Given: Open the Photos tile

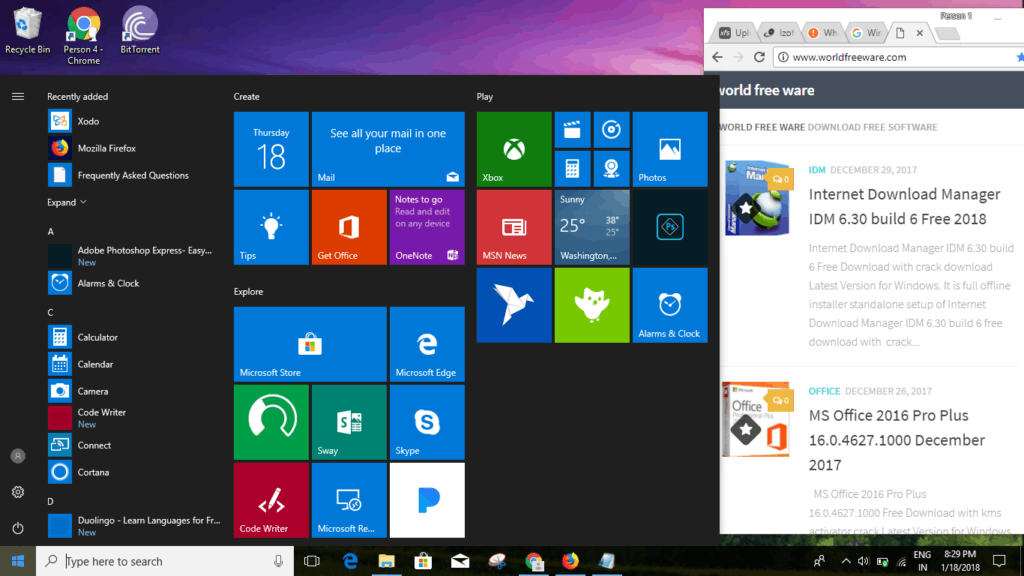Looking at the screenshot, I should click(670, 150).
